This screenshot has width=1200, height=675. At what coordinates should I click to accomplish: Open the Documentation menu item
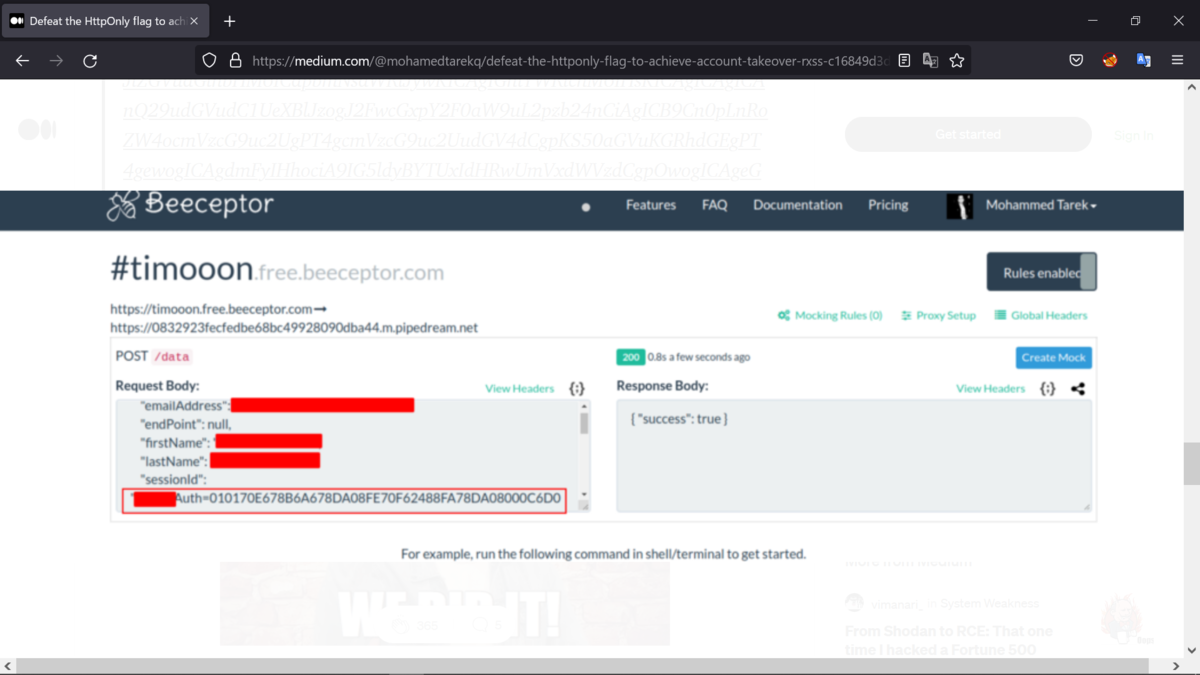click(798, 205)
